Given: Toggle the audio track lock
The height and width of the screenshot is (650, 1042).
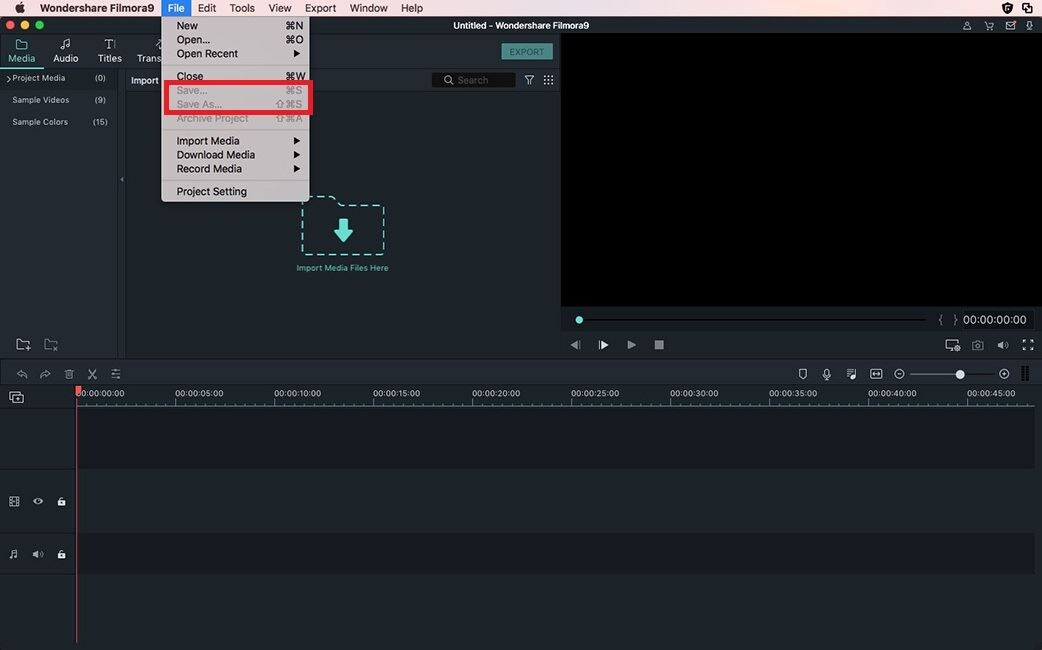Looking at the screenshot, I should pos(61,554).
